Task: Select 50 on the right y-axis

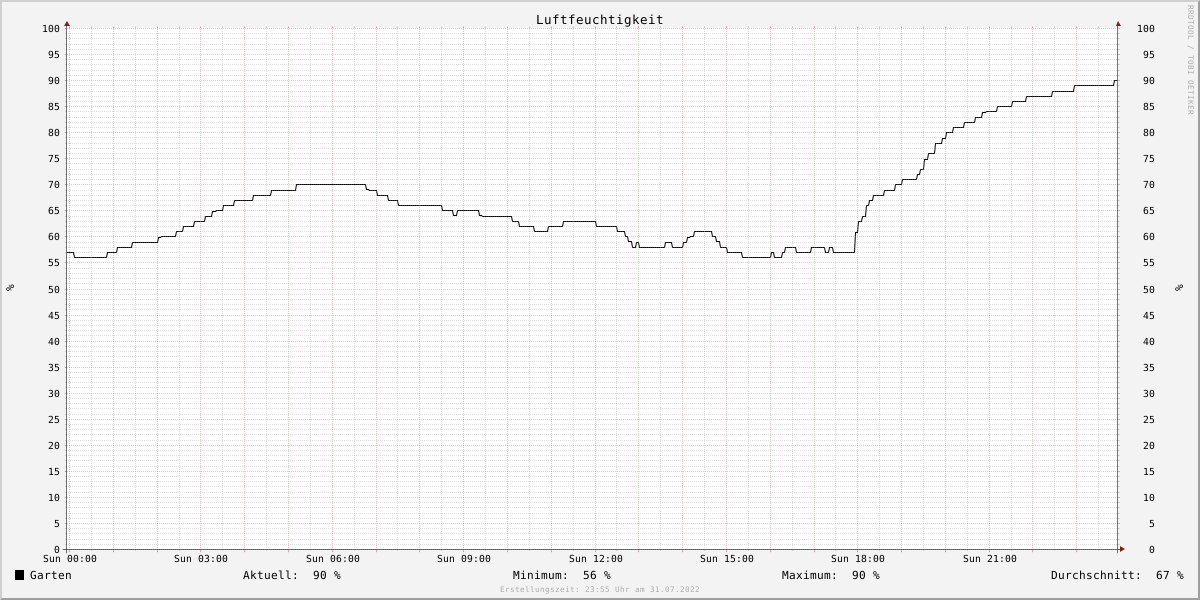Action: click(x=1149, y=289)
